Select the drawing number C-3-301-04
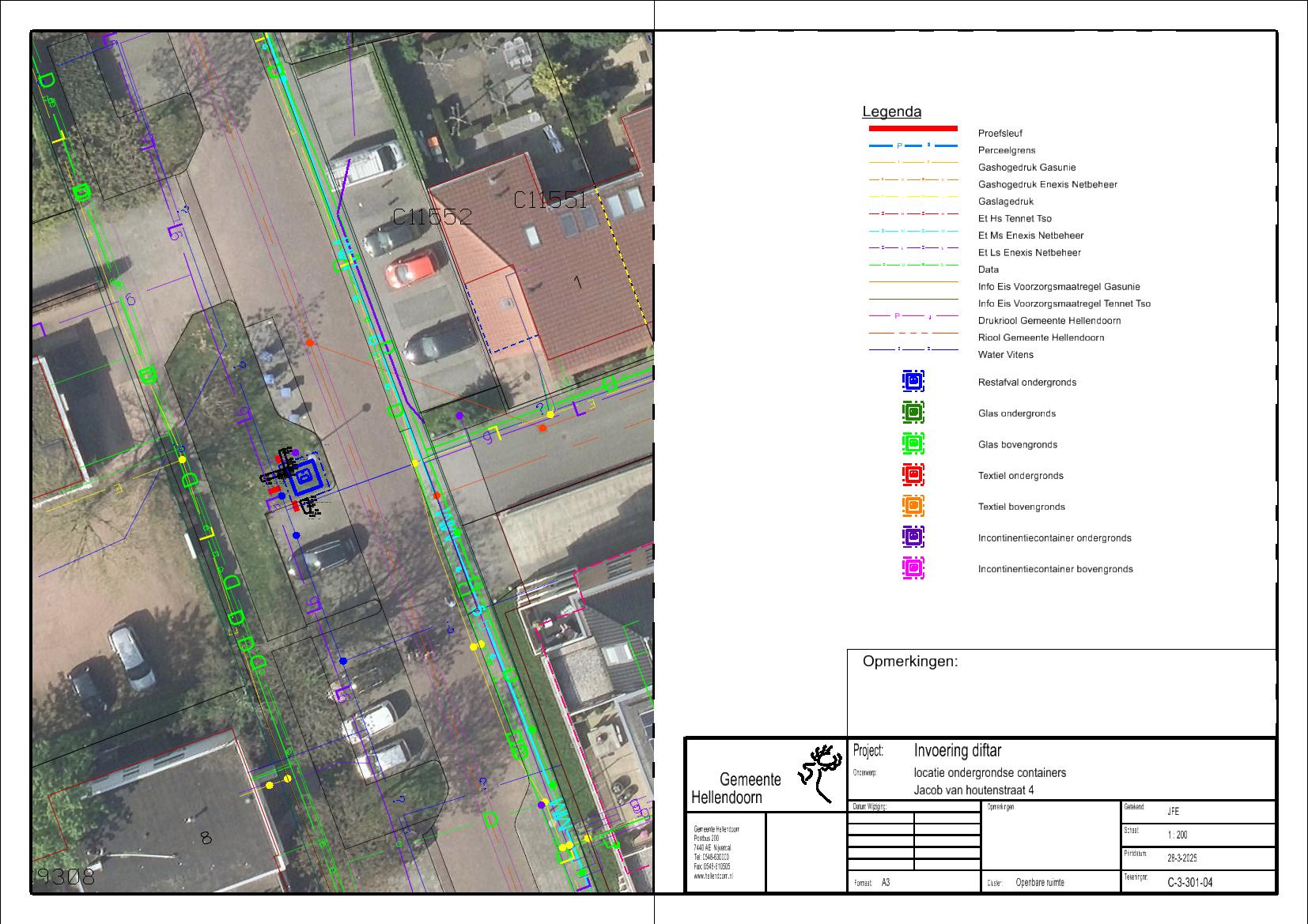Screen dimensions: 1308x924 click(x=1189, y=883)
